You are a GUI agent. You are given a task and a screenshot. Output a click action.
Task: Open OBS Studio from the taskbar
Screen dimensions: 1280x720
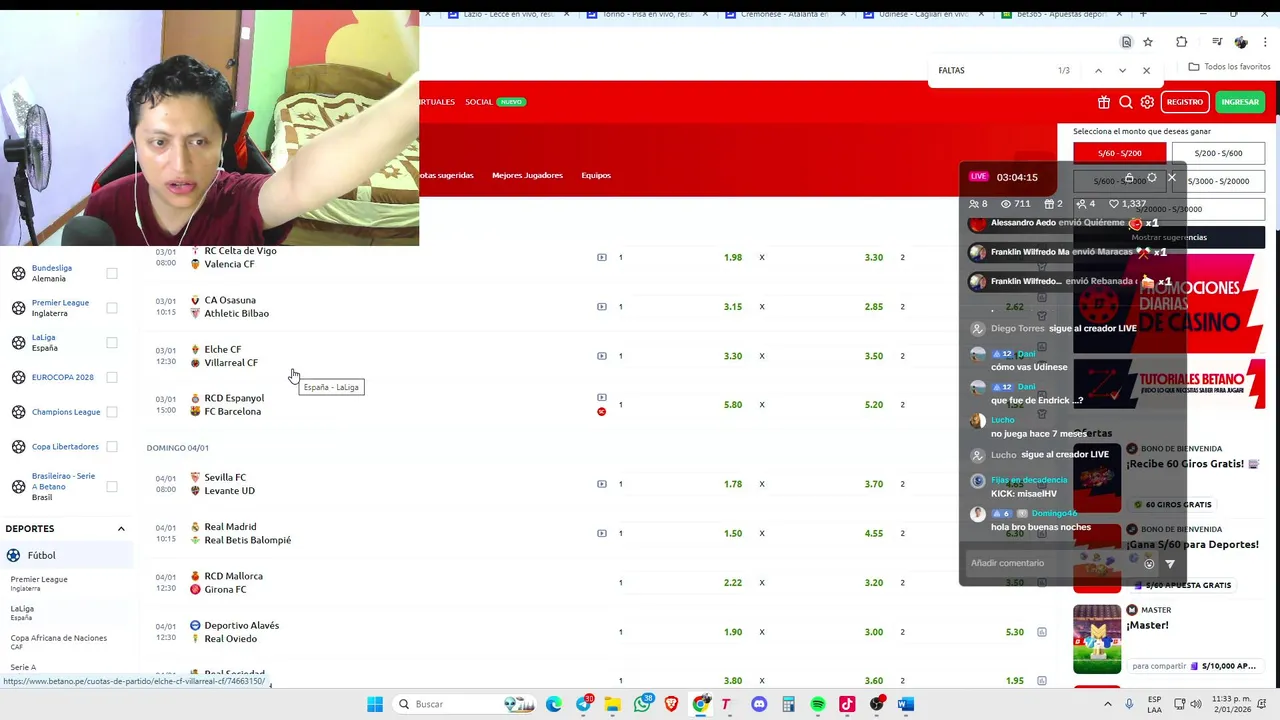pyautogui.click(x=877, y=704)
